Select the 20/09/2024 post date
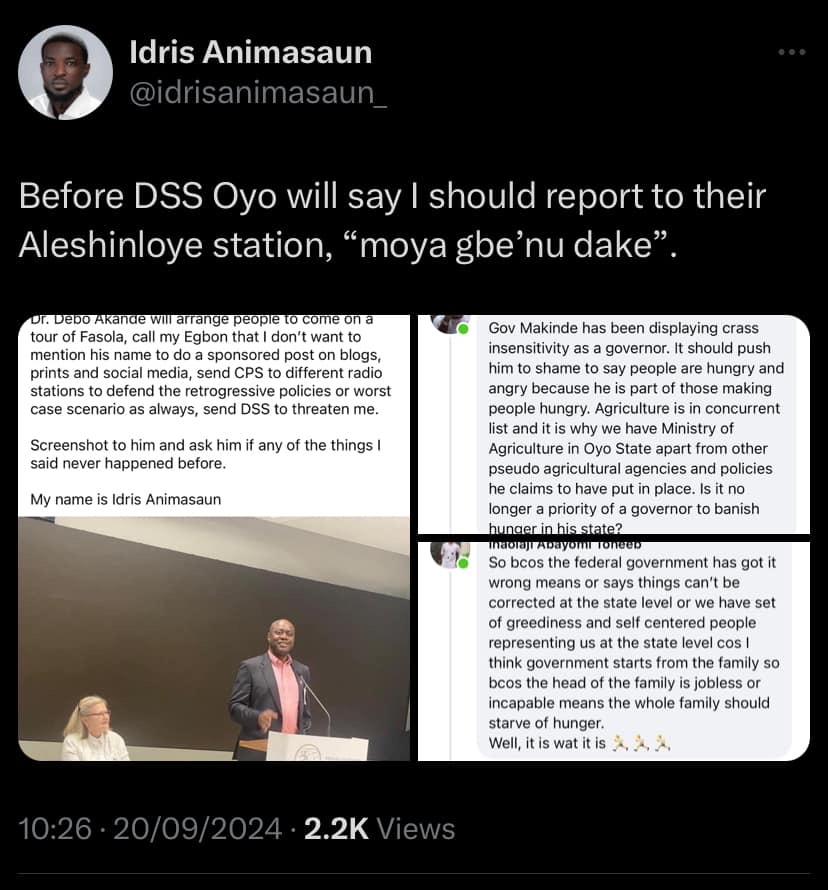Image resolution: width=828 pixels, height=890 pixels. pyautogui.click(x=197, y=829)
